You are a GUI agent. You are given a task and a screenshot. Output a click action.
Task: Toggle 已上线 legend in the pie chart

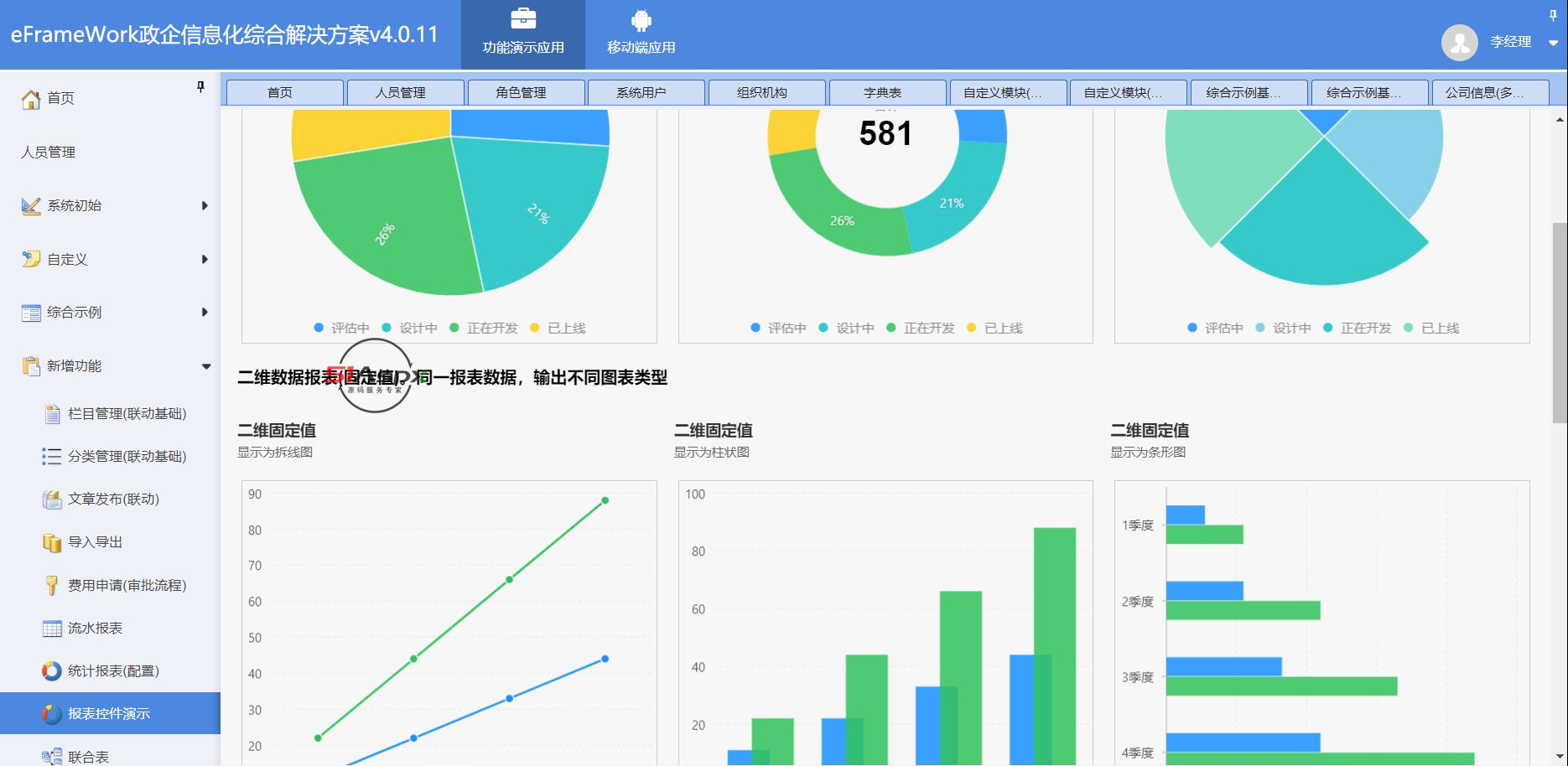(x=558, y=328)
